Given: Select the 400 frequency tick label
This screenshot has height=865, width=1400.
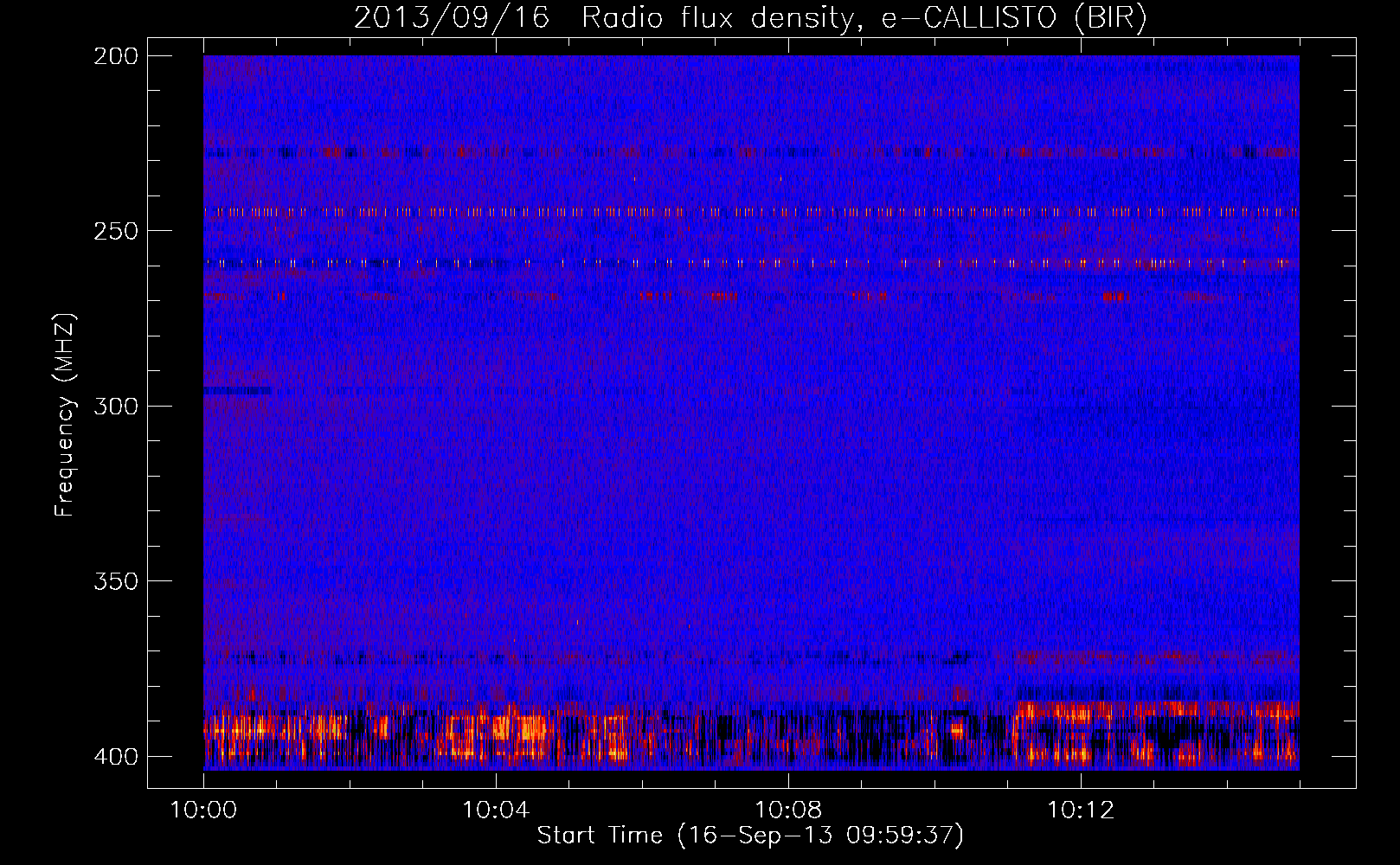Looking at the screenshot, I should coord(116,756).
